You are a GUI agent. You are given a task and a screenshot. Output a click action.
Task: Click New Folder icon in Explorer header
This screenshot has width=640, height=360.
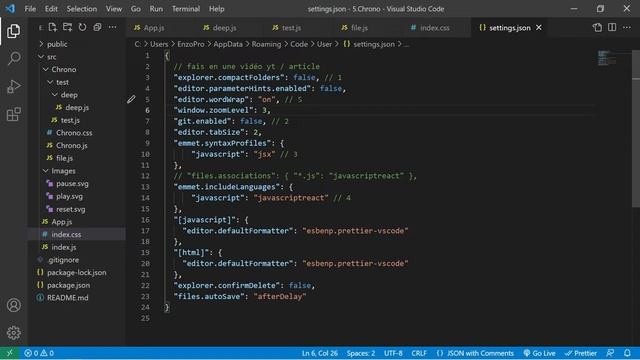[x=67, y=27]
